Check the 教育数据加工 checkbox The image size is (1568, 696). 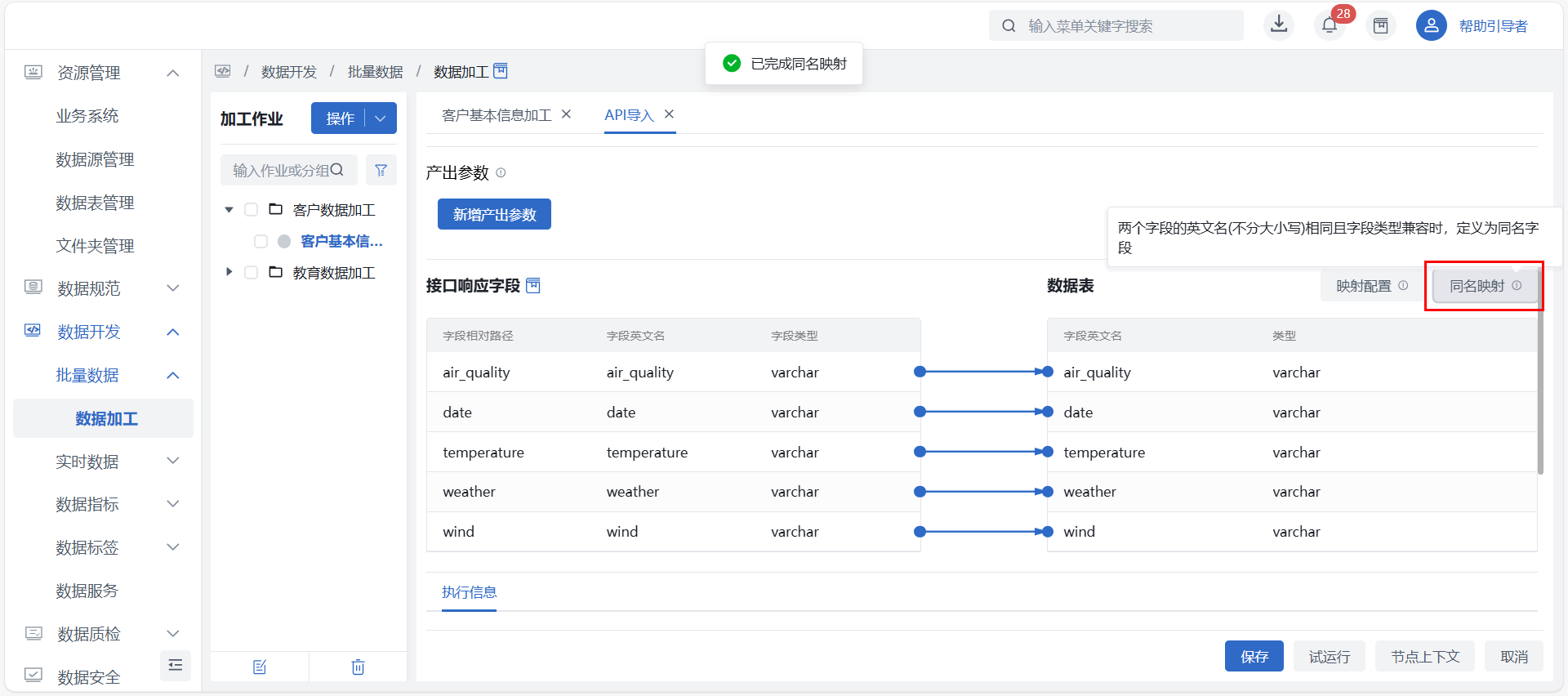252,272
